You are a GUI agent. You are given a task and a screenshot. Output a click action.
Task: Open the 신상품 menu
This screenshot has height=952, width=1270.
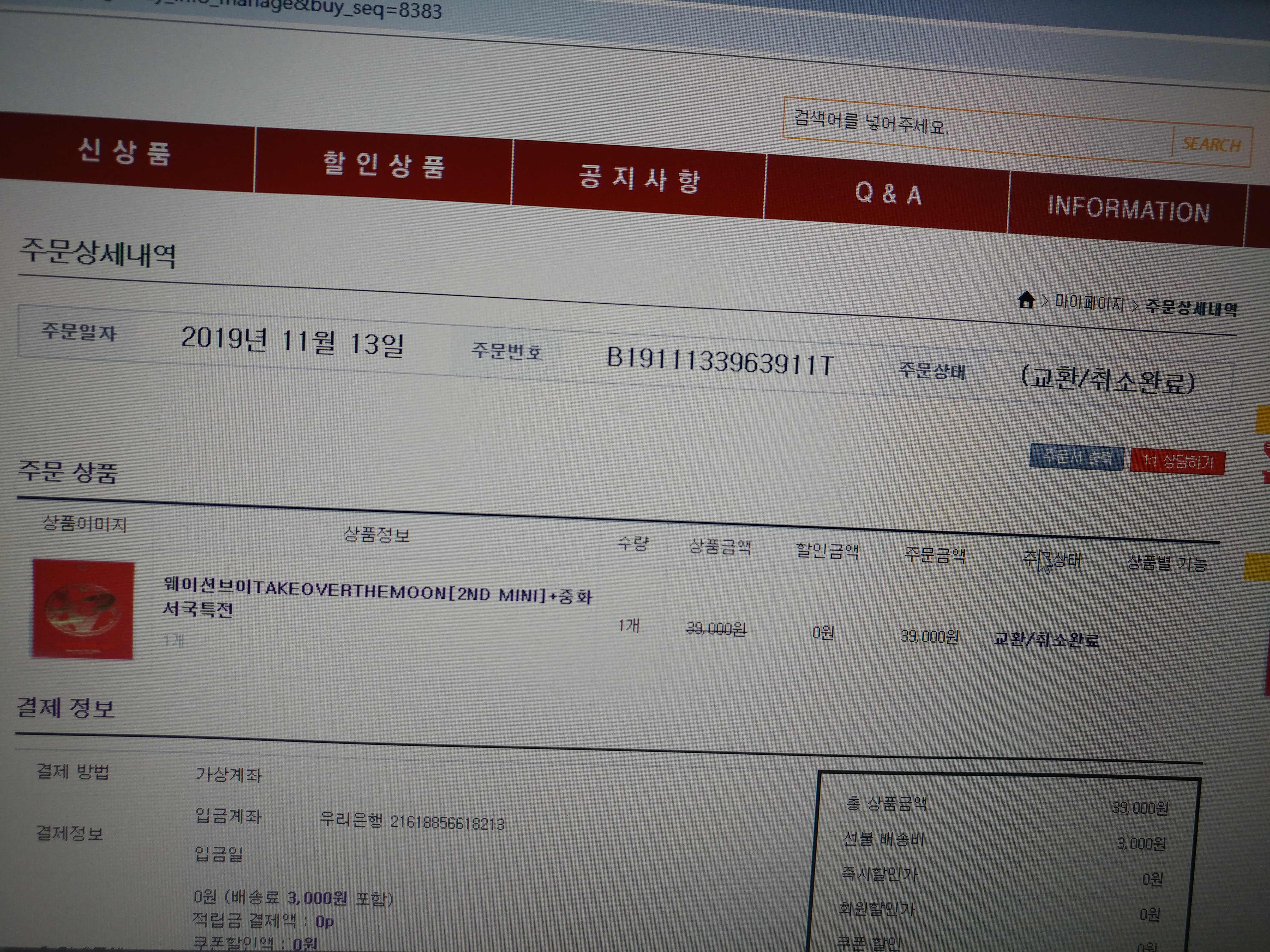[125, 153]
